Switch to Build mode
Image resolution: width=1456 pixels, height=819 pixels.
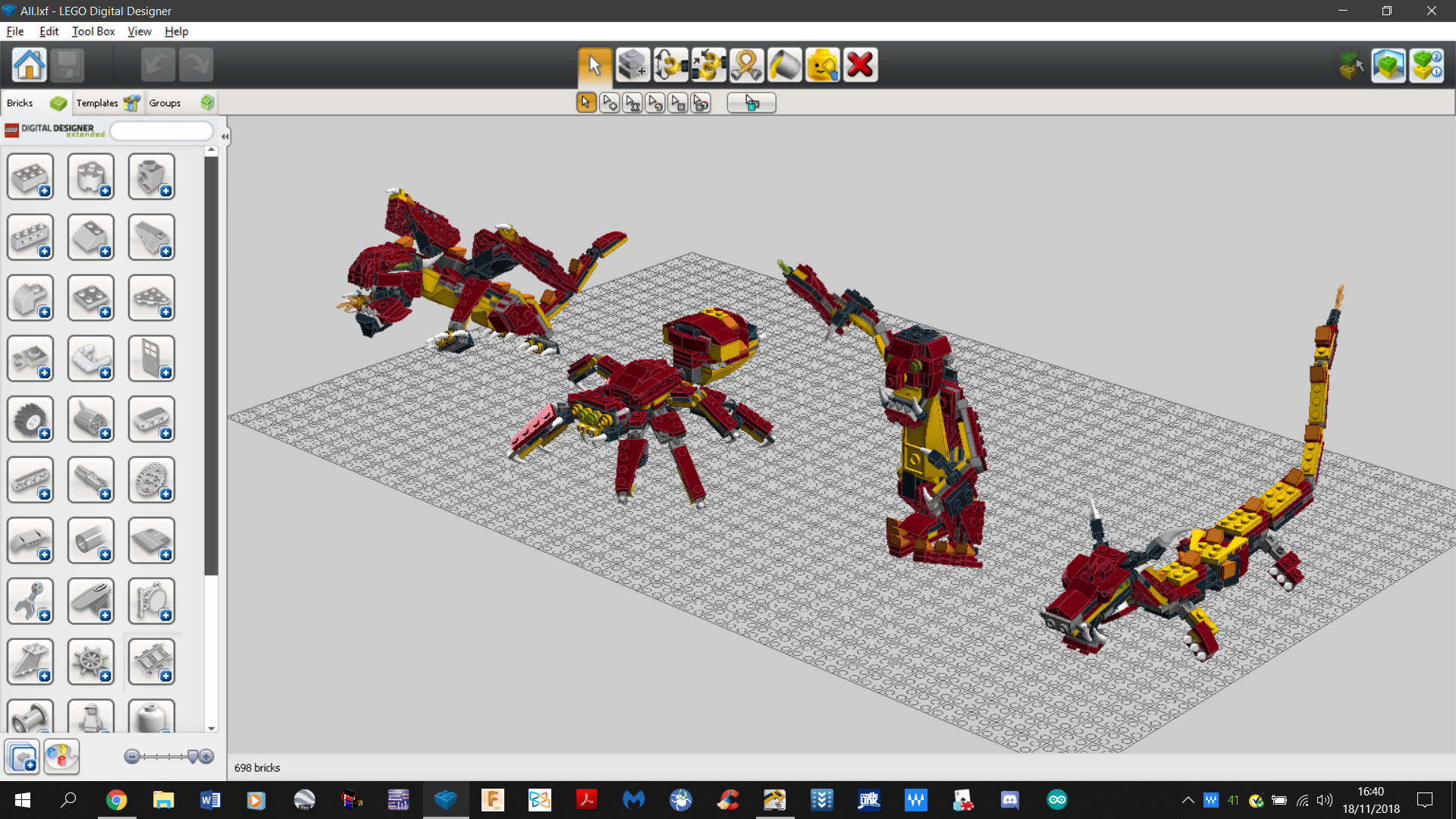[x=1351, y=65]
